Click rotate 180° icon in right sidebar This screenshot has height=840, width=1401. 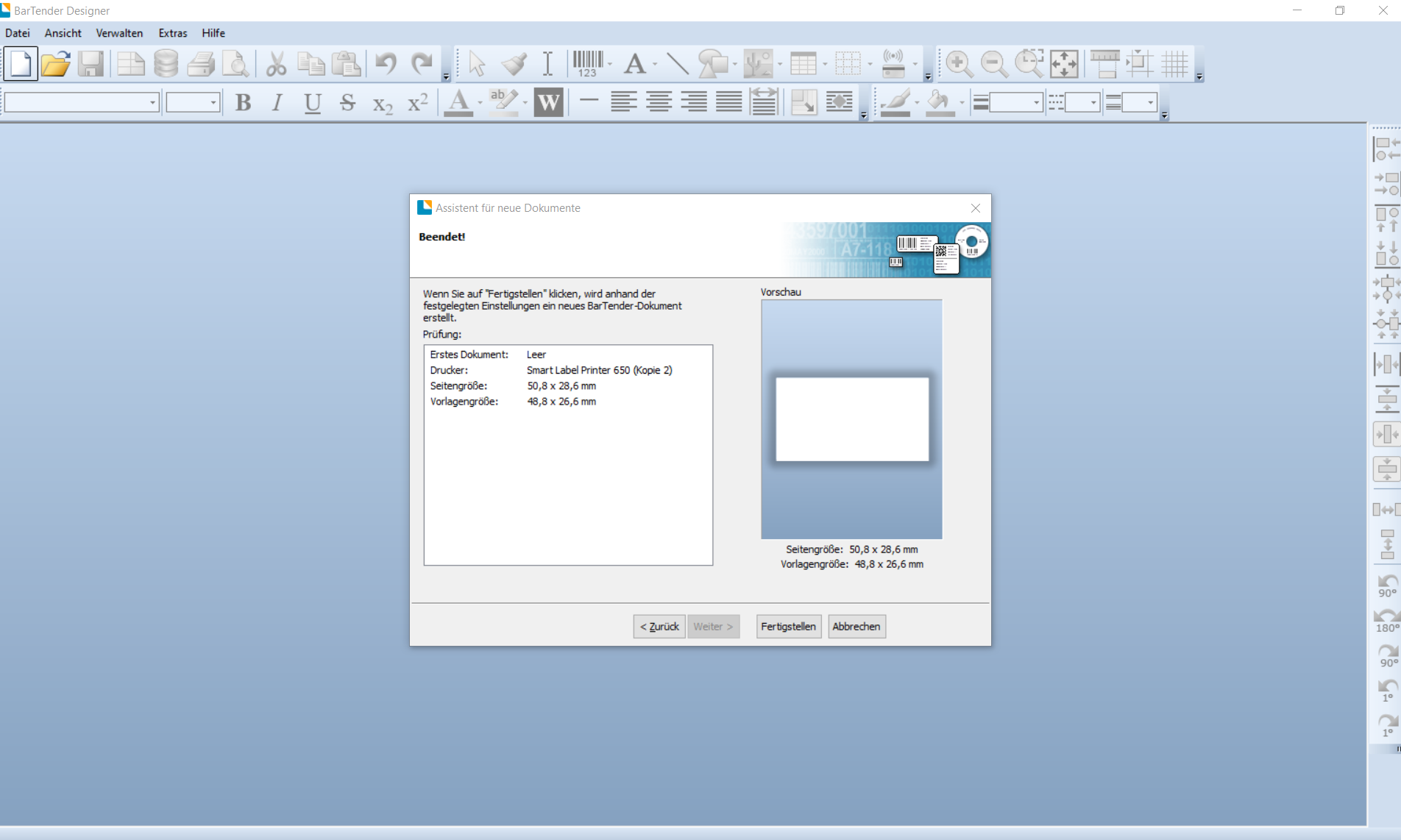(x=1387, y=620)
